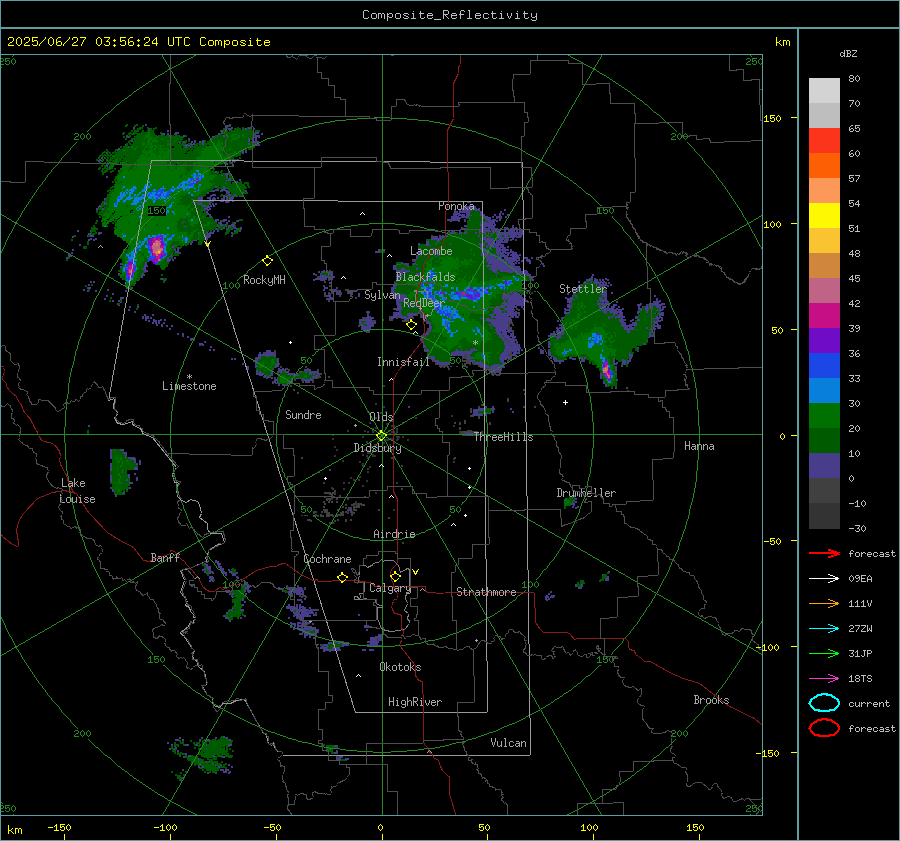Select the white 09EA arrow icon
The width and height of the screenshot is (900, 841).
point(824,579)
